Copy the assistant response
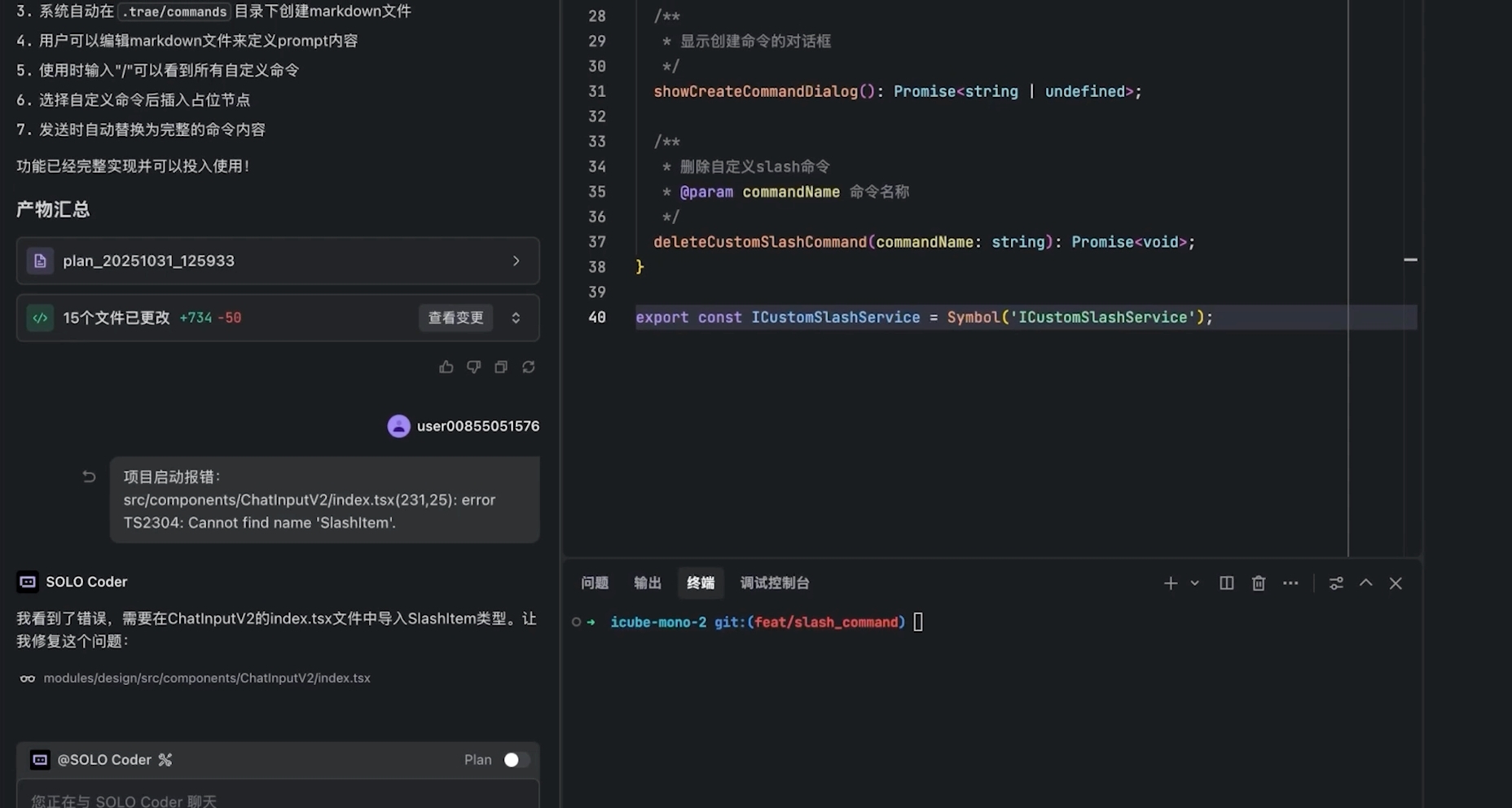 [501, 367]
